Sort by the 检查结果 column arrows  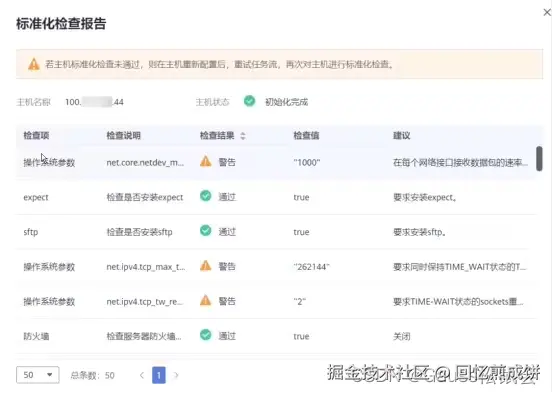pyautogui.click(x=243, y=136)
